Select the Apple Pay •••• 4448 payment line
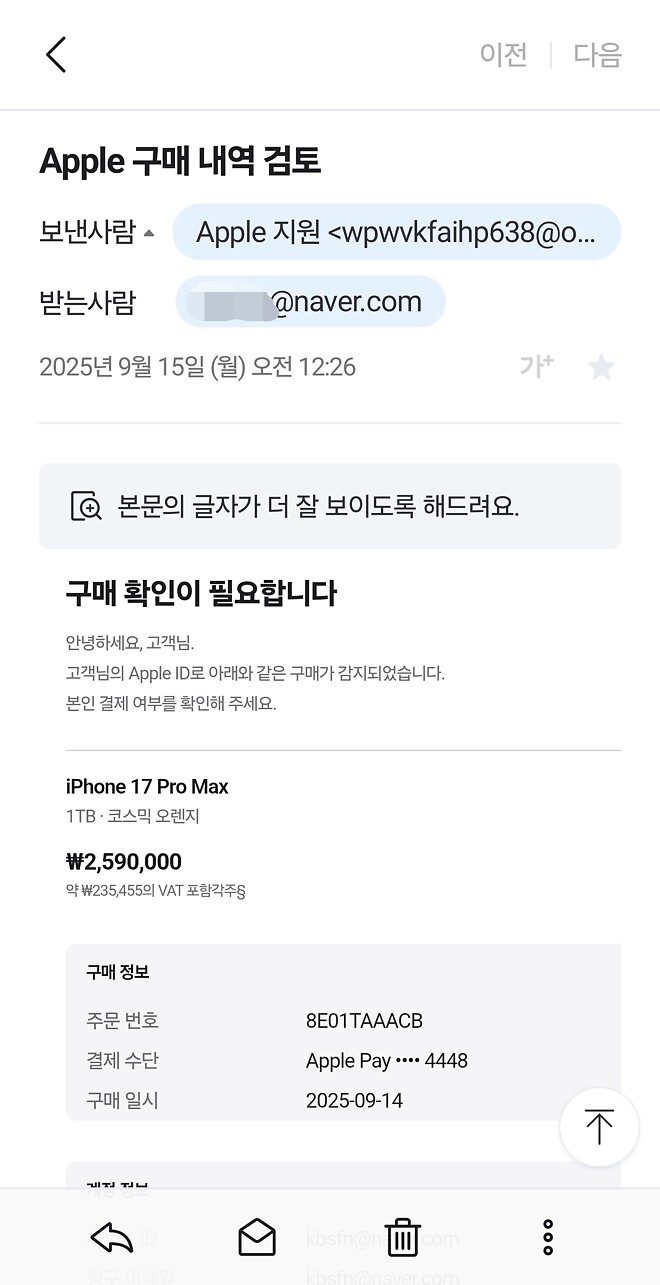The height and width of the screenshot is (1285, 660). [x=387, y=1060]
